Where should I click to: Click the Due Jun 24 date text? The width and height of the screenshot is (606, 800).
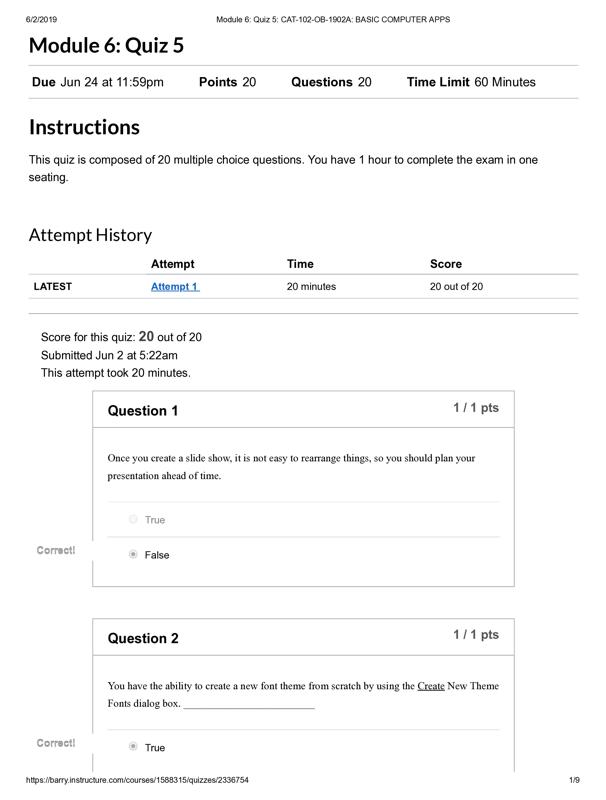tap(98, 82)
